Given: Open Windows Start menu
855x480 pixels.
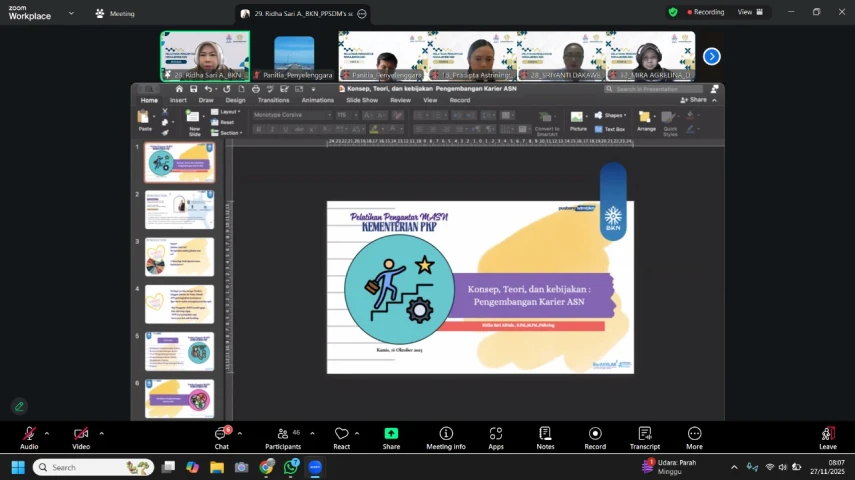Looking at the screenshot, I should pyautogui.click(x=18, y=467).
